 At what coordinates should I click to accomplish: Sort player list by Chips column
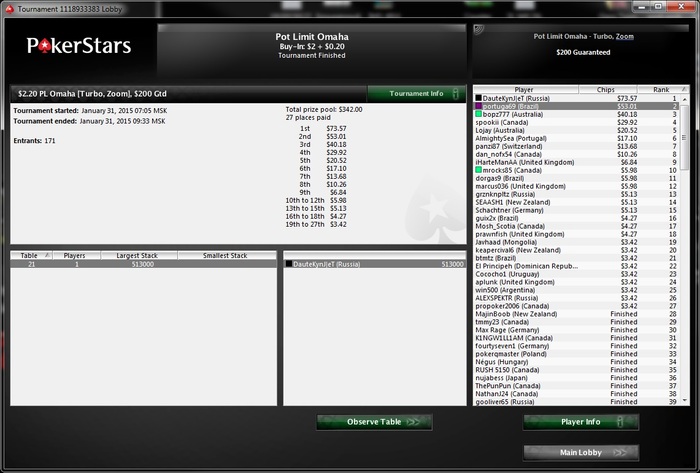pos(607,90)
